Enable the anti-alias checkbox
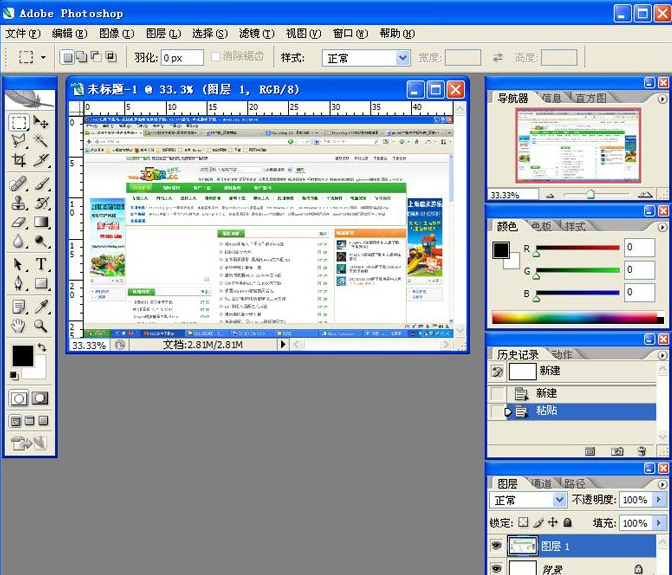672x575 pixels. click(216, 57)
